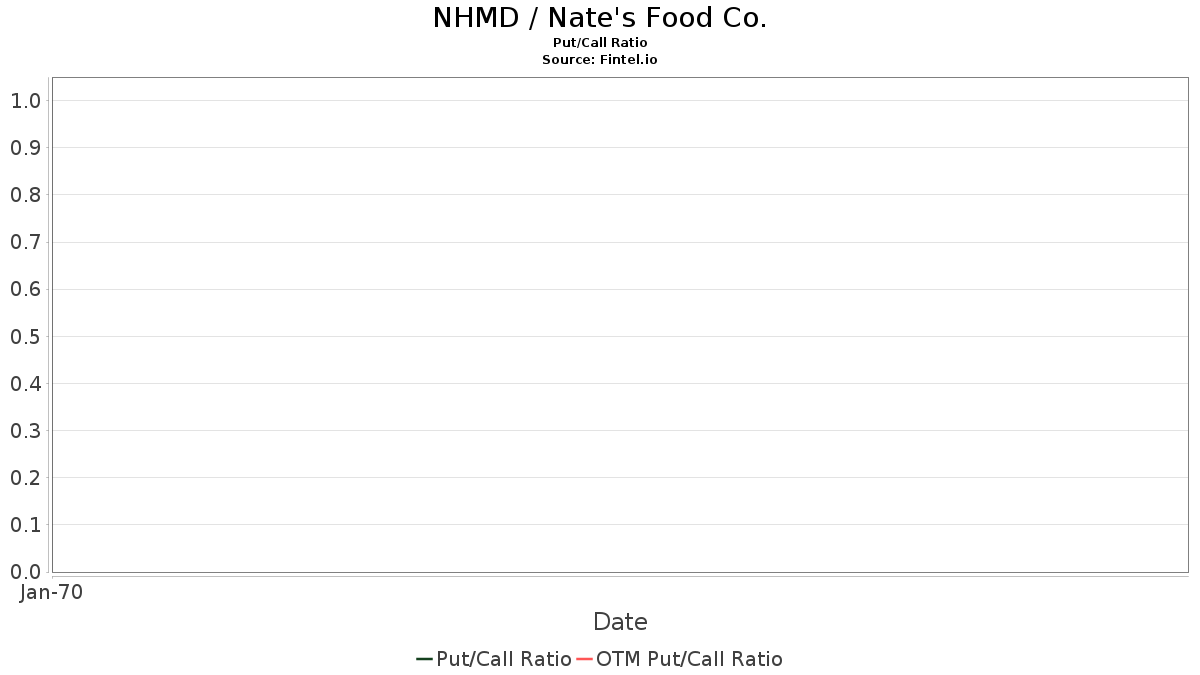Click the Jan-70 x-axis tick label
The height and width of the screenshot is (675, 1200).
pyautogui.click(x=52, y=592)
